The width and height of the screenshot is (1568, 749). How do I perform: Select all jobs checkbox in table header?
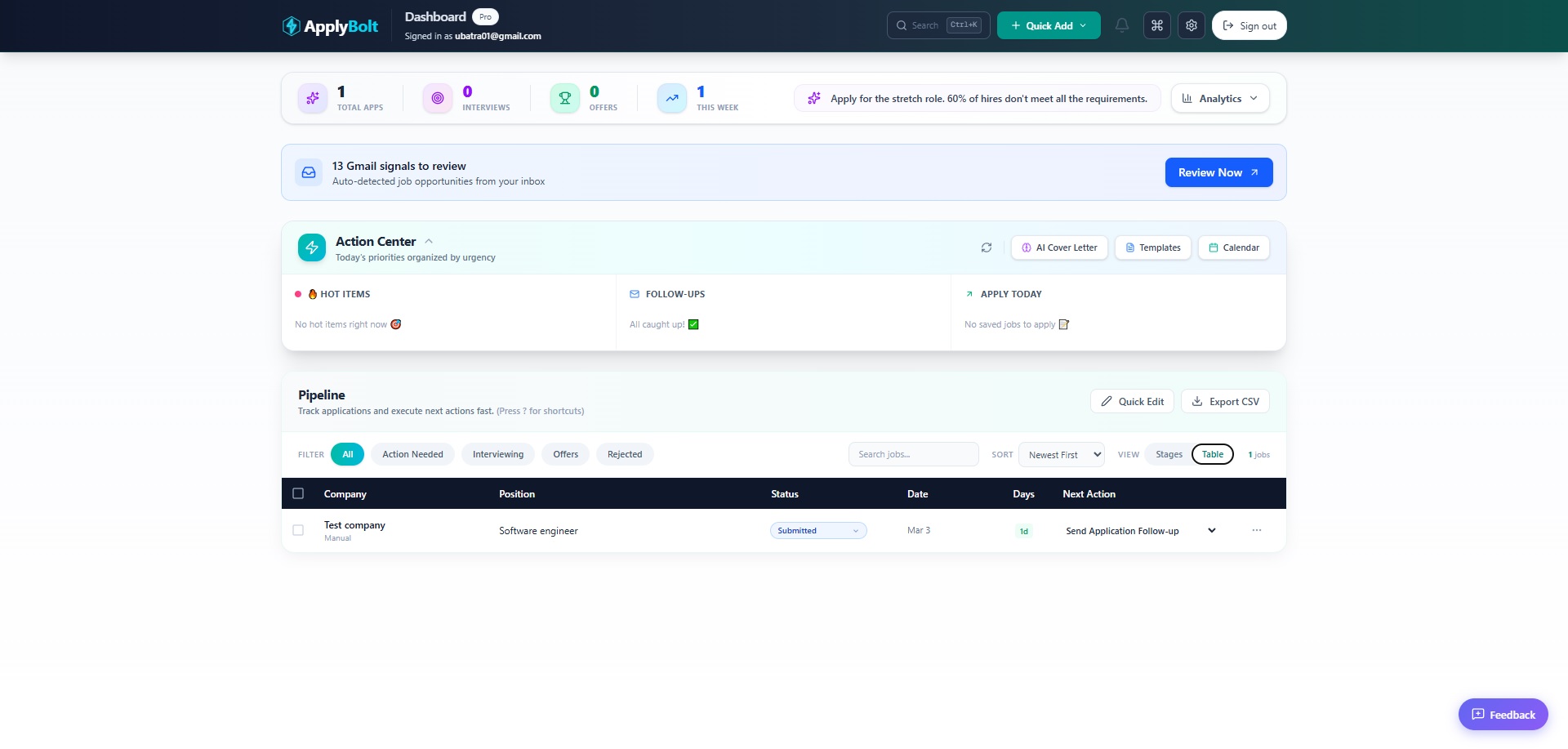pos(298,493)
